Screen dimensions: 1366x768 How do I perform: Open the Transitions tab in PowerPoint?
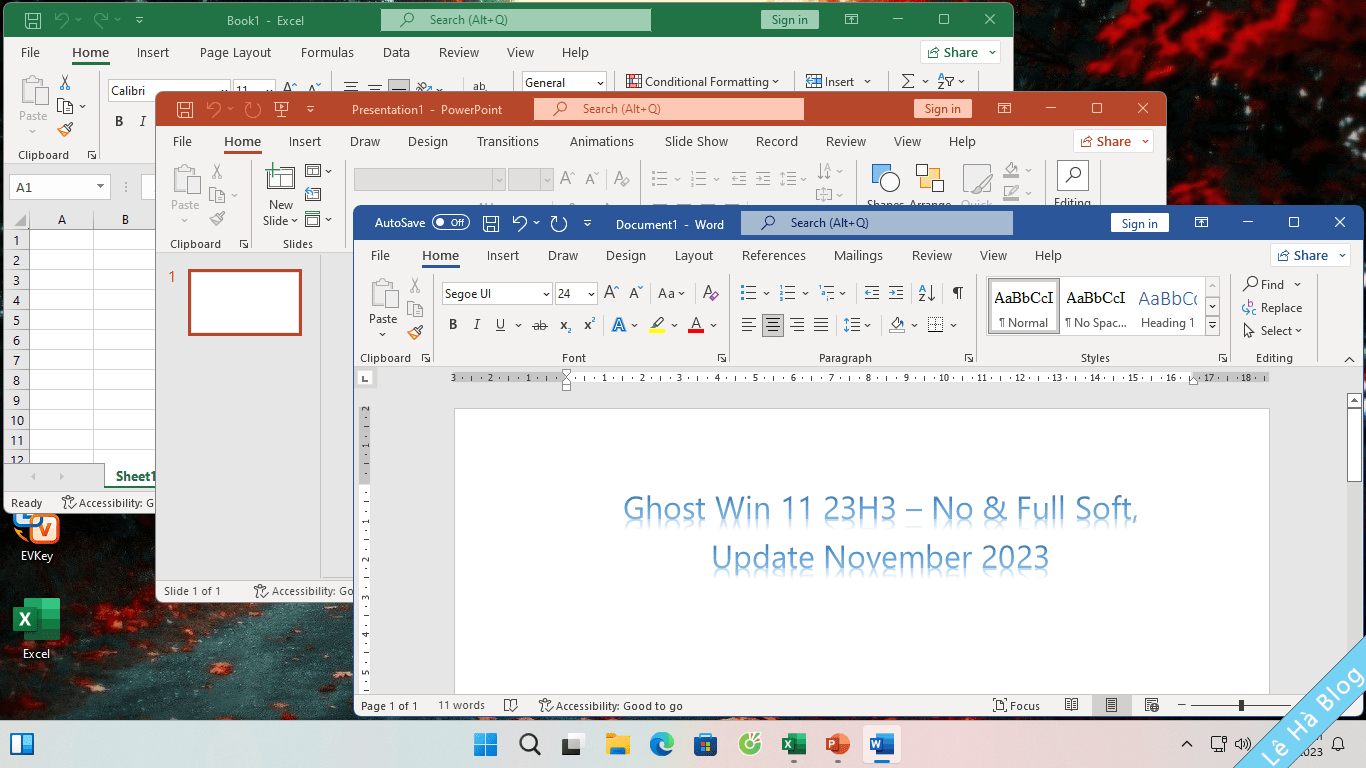click(507, 142)
